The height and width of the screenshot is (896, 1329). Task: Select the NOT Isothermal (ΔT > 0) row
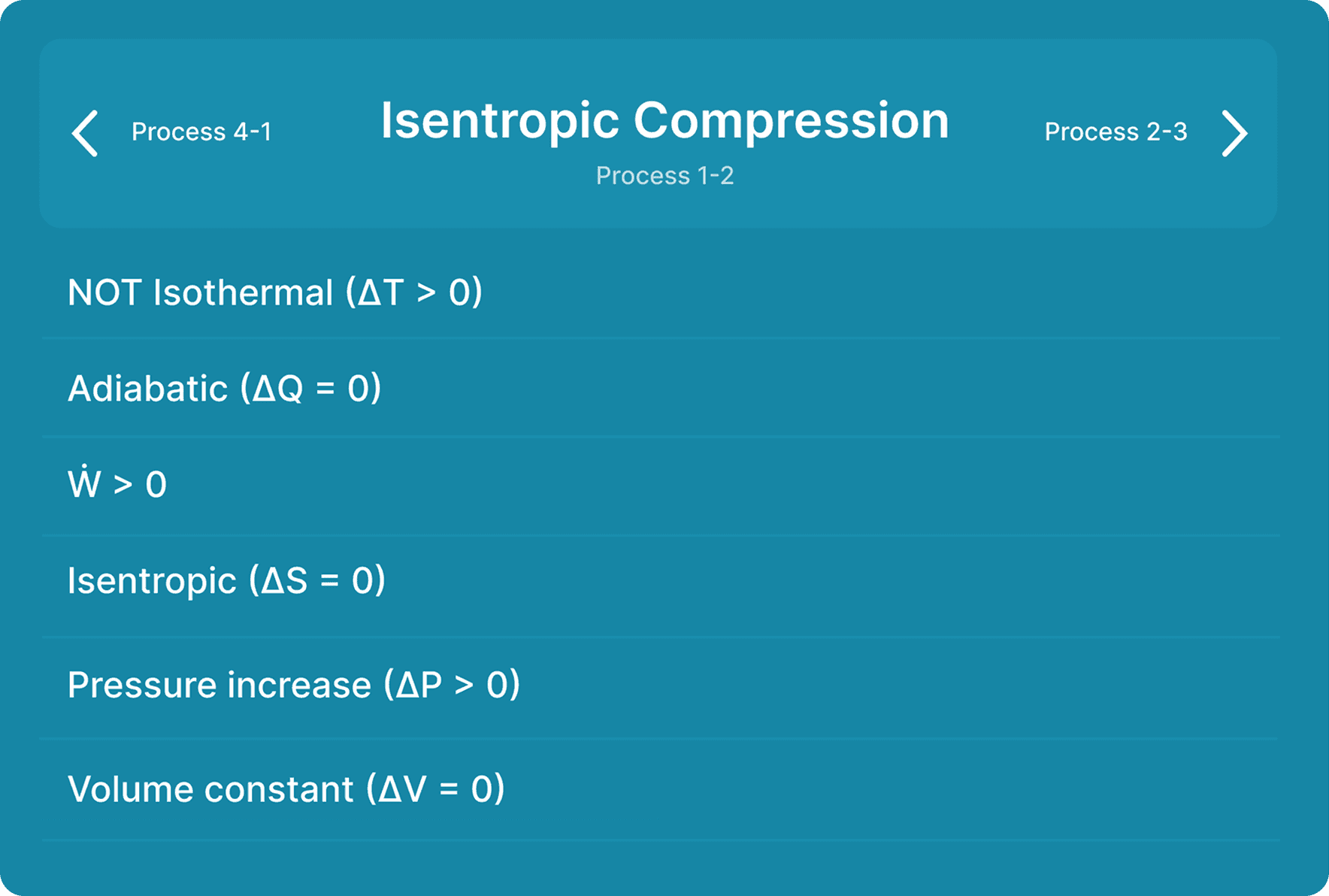coord(660,292)
